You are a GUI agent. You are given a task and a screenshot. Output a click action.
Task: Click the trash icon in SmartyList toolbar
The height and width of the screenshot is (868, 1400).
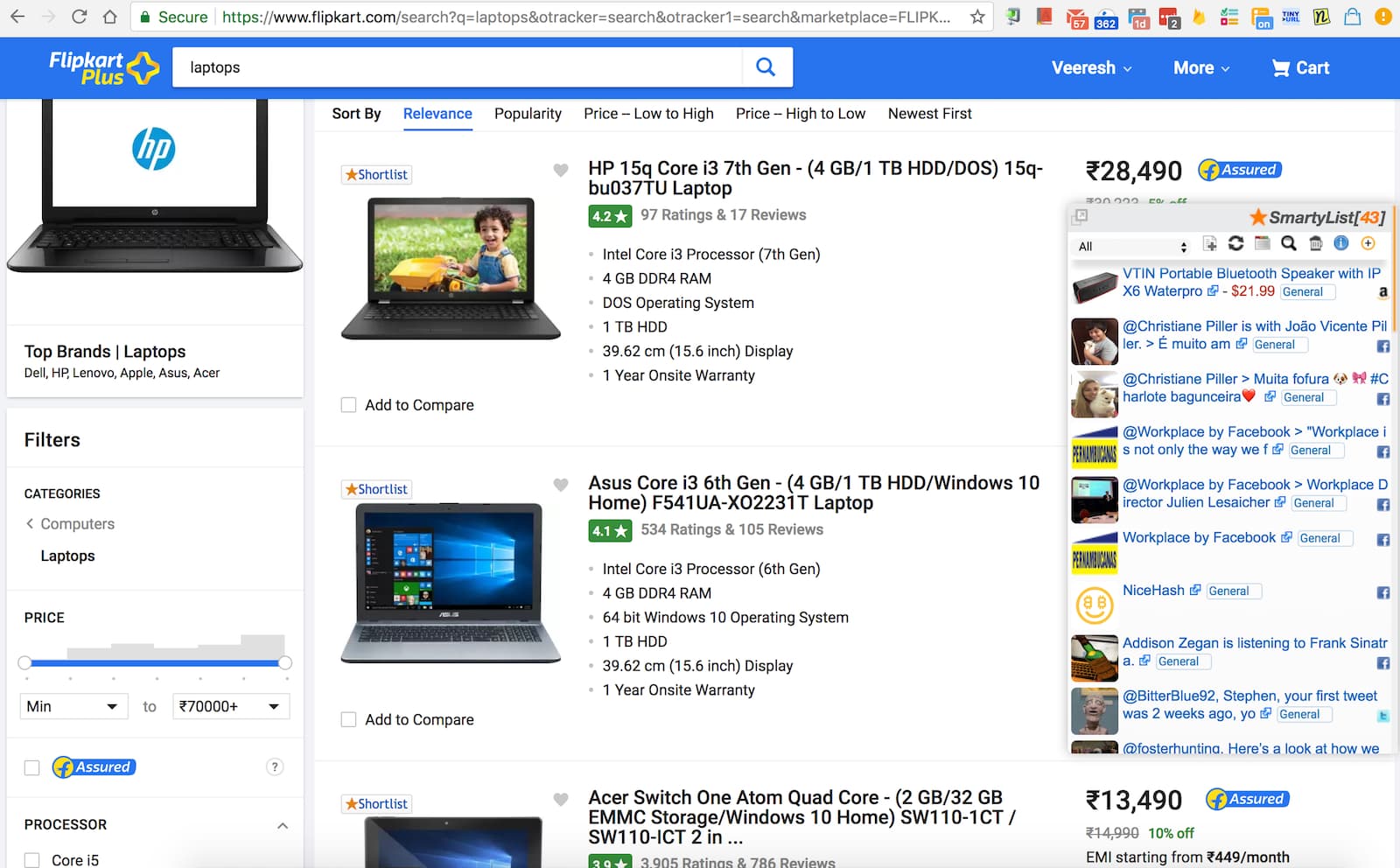tap(1315, 244)
